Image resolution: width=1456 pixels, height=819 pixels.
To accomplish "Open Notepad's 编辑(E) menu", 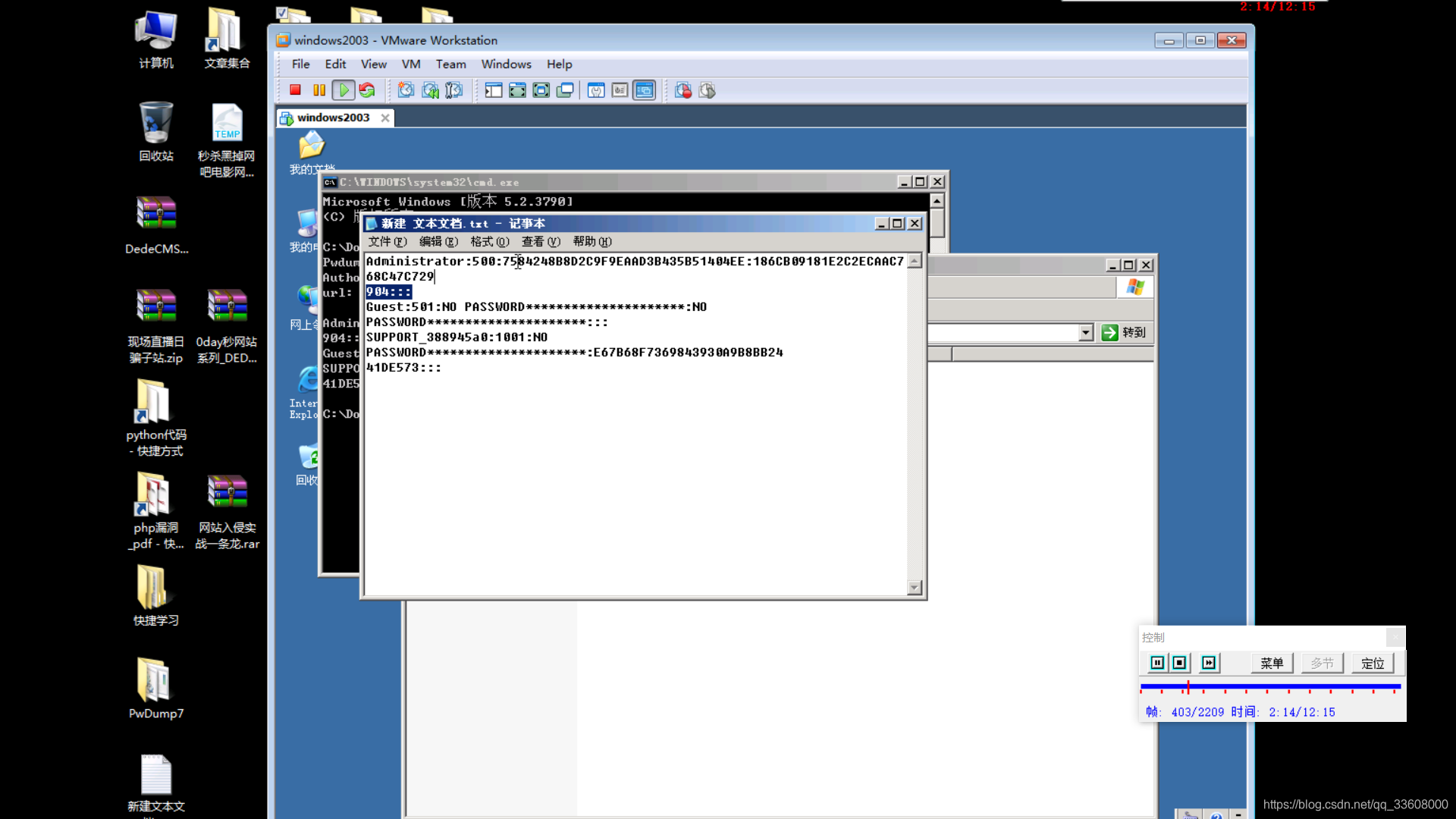I will (438, 241).
